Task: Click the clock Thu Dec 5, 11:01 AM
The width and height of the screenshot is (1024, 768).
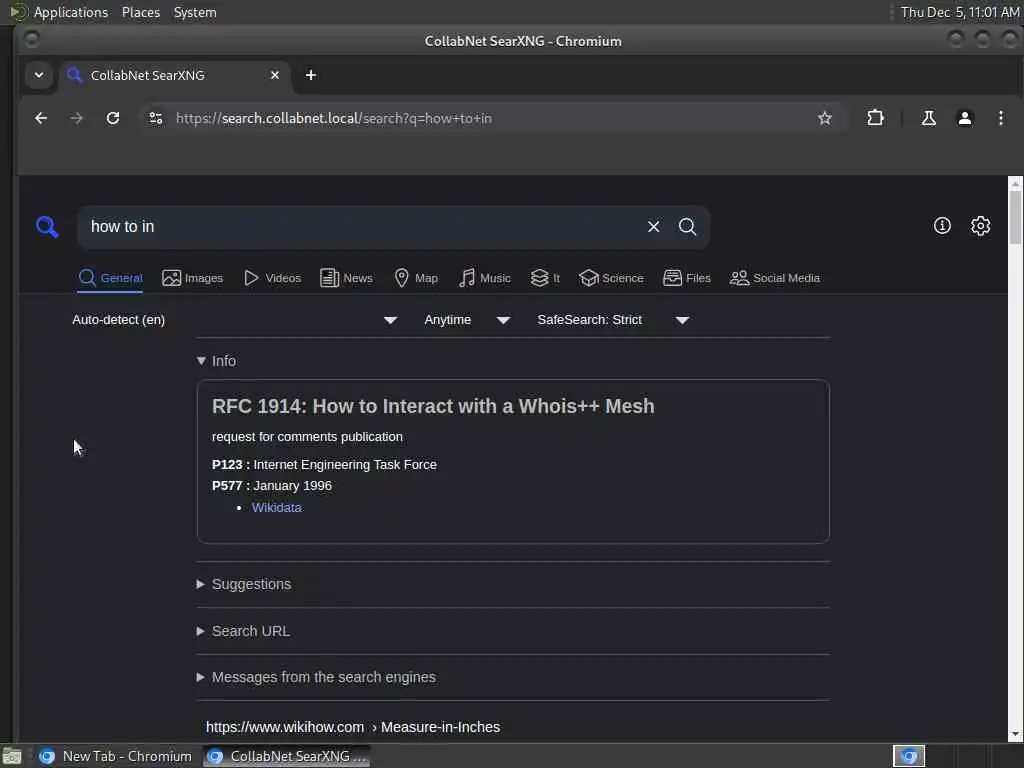Action: tap(960, 12)
